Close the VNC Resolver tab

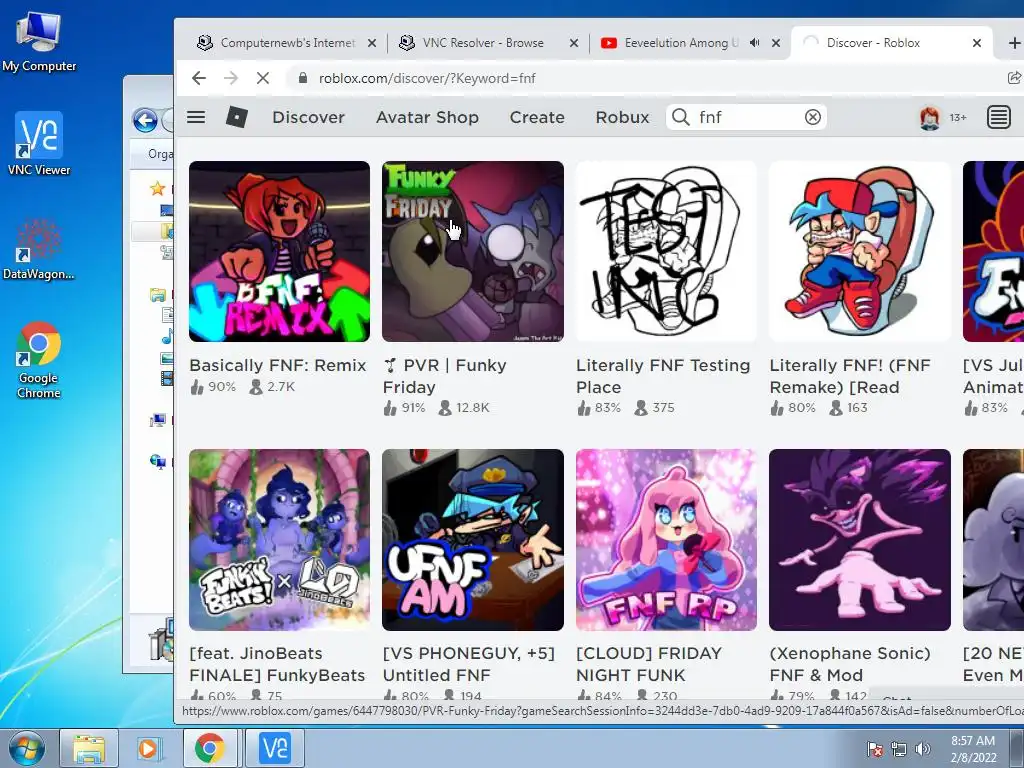click(574, 43)
